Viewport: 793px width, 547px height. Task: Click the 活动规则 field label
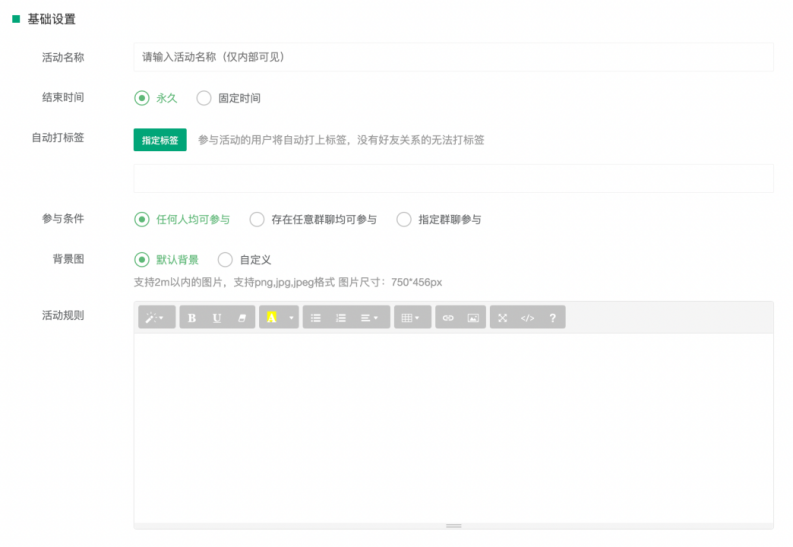pyautogui.click(x=63, y=315)
